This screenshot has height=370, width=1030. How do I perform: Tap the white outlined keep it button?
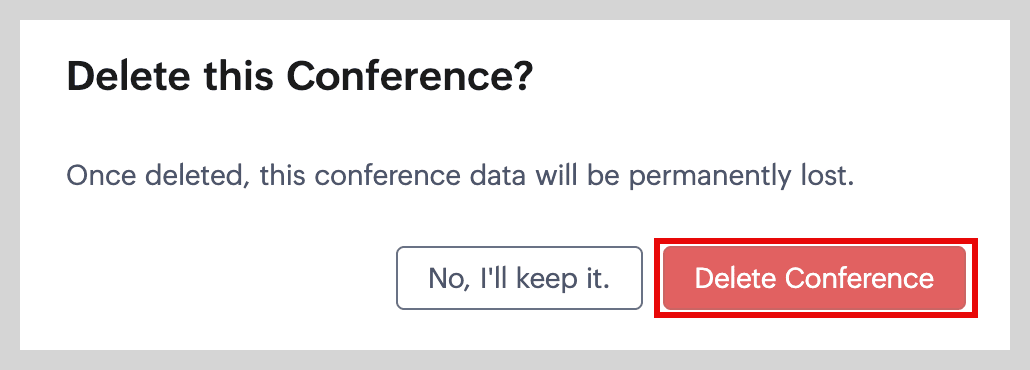click(x=519, y=278)
